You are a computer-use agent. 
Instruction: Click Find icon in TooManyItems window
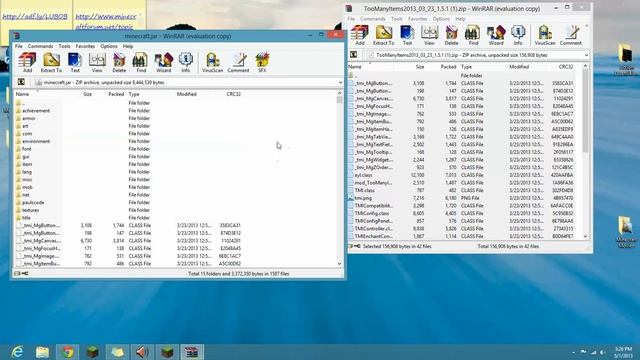(473, 35)
